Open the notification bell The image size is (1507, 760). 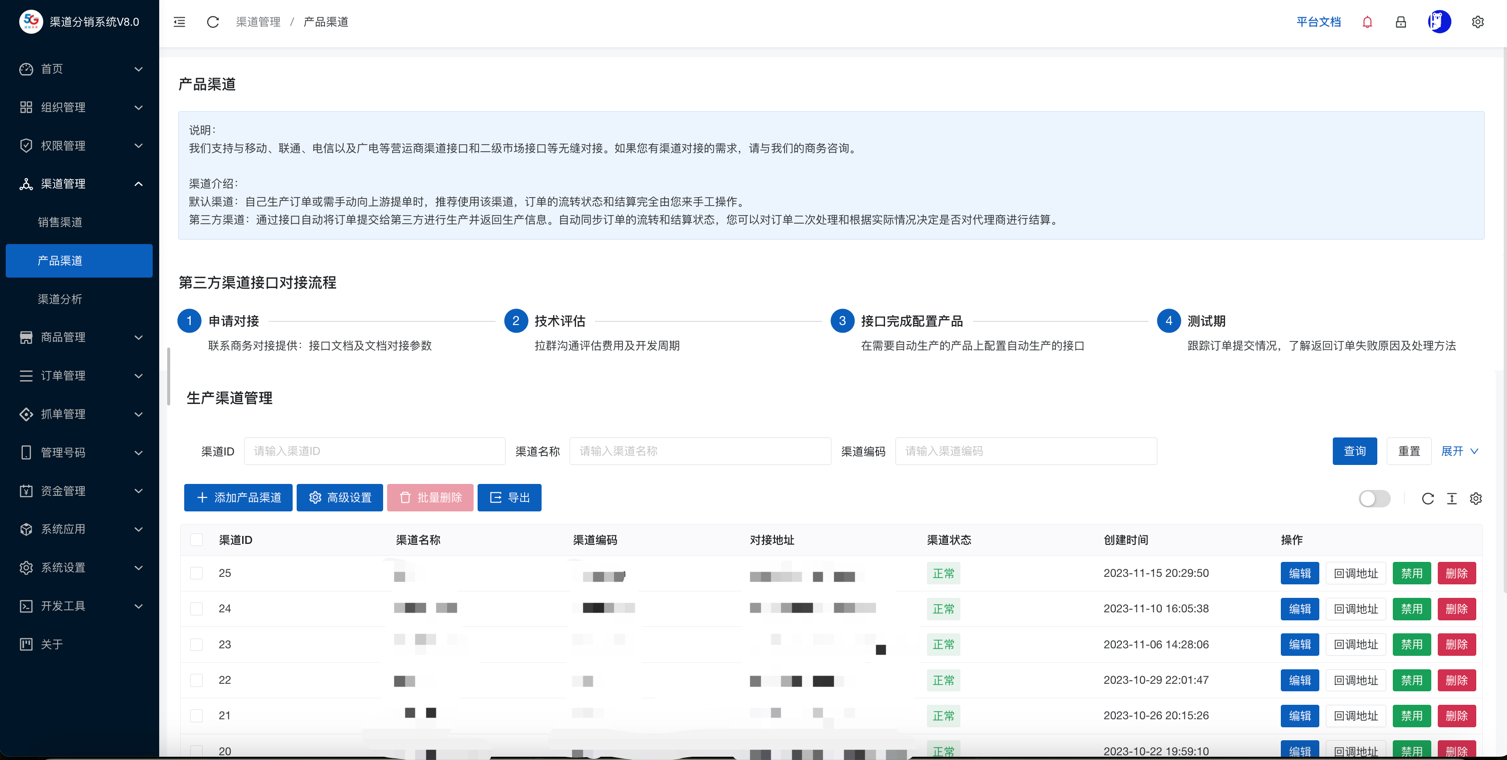pos(1367,22)
